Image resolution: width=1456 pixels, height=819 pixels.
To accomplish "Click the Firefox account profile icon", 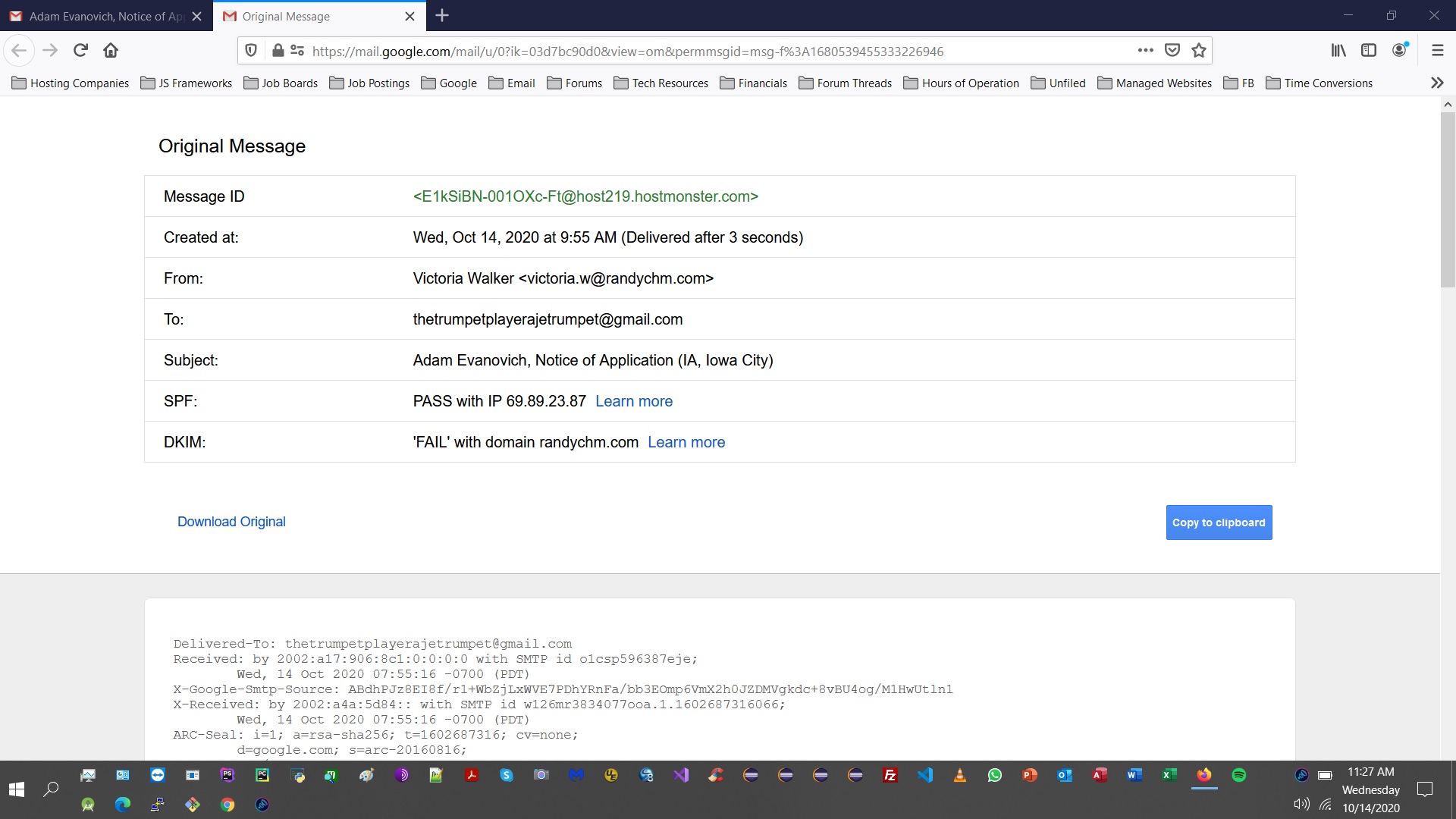I will coord(1399,50).
